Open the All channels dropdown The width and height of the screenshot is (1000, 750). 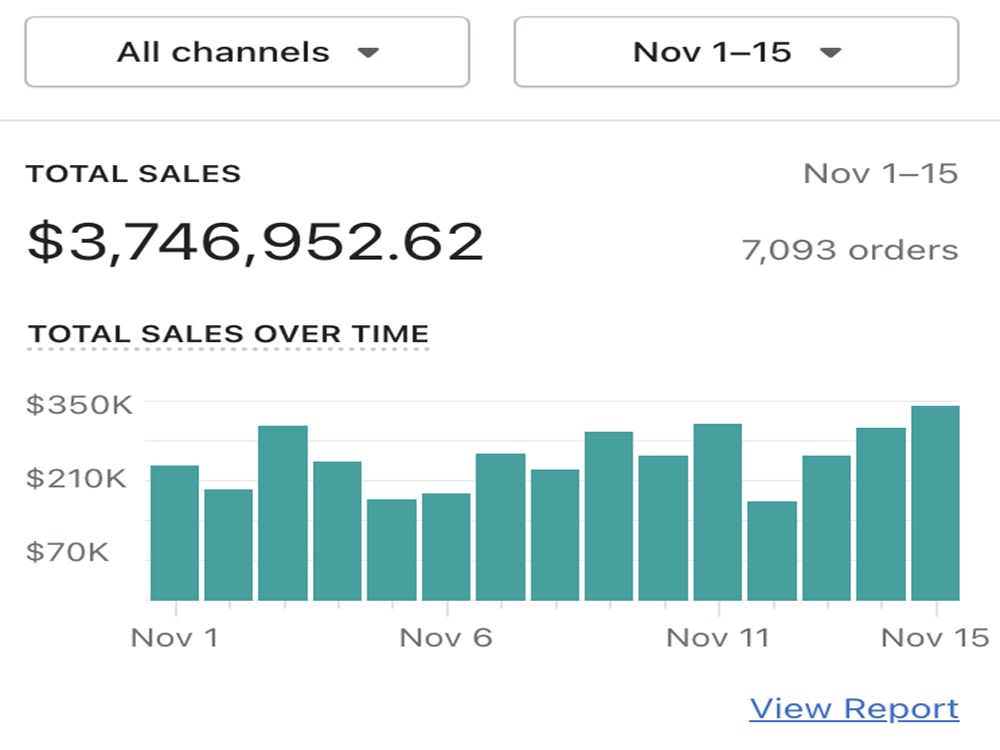247,52
